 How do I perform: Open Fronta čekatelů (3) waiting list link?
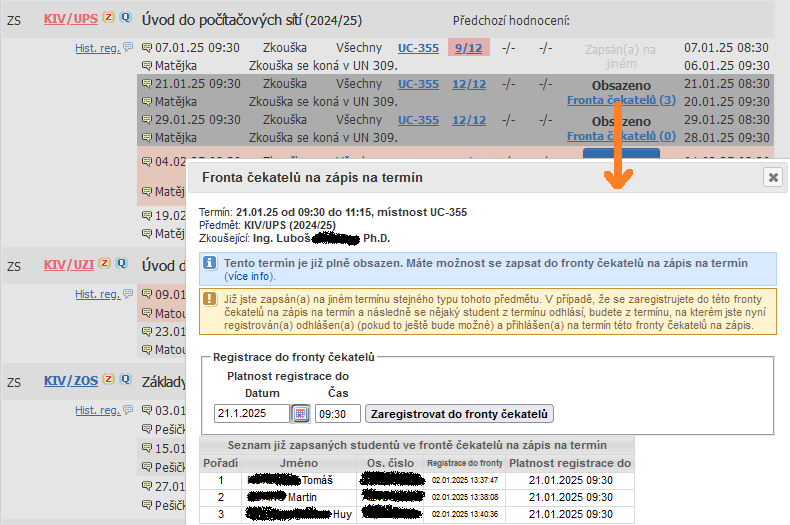tap(621, 100)
